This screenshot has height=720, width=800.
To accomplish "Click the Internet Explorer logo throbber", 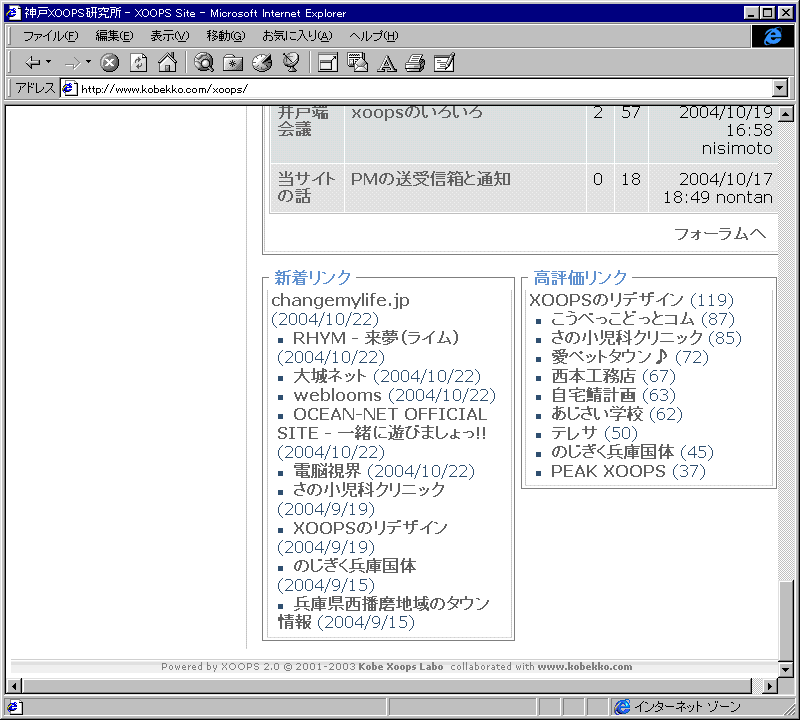I will pos(772,36).
